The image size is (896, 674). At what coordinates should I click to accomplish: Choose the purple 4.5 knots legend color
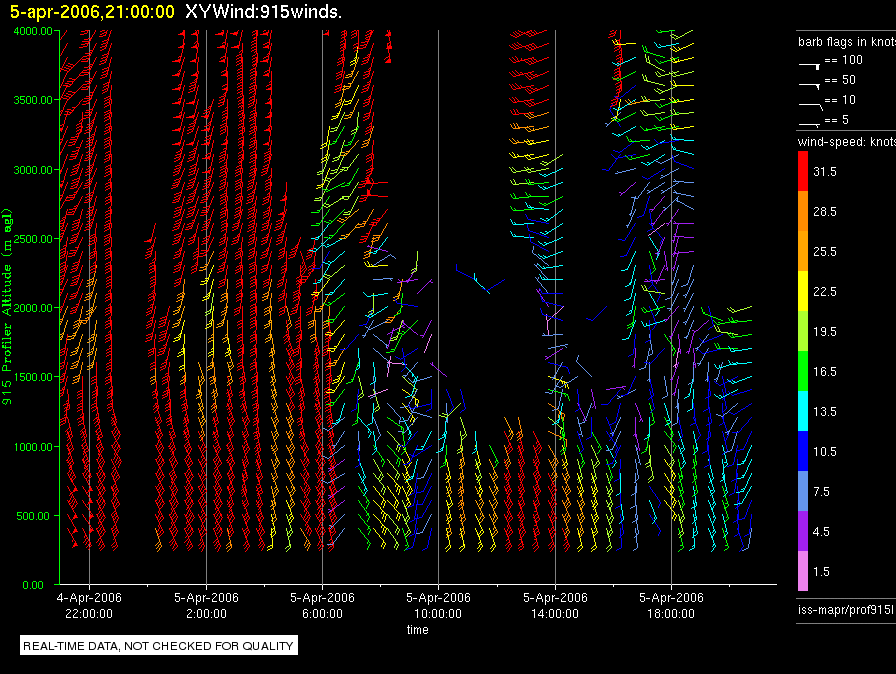pos(802,531)
